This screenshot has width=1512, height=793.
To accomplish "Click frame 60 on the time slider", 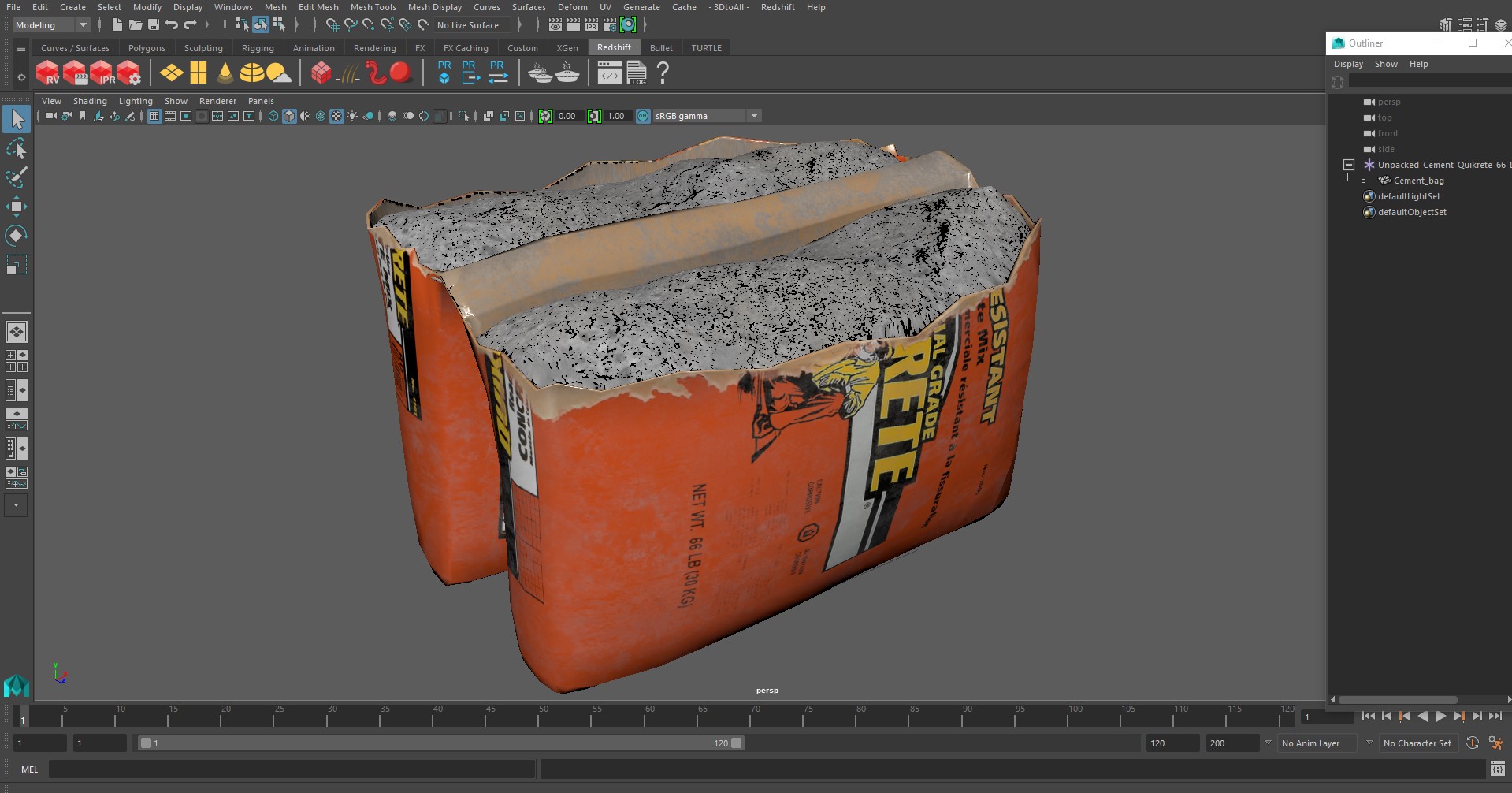I will (649, 716).
